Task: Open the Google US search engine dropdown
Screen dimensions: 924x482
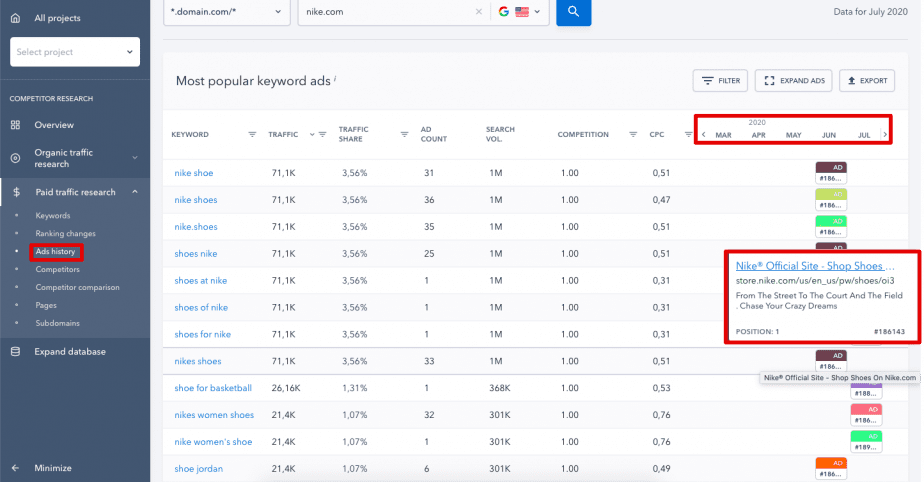Action: [x=519, y=12]
